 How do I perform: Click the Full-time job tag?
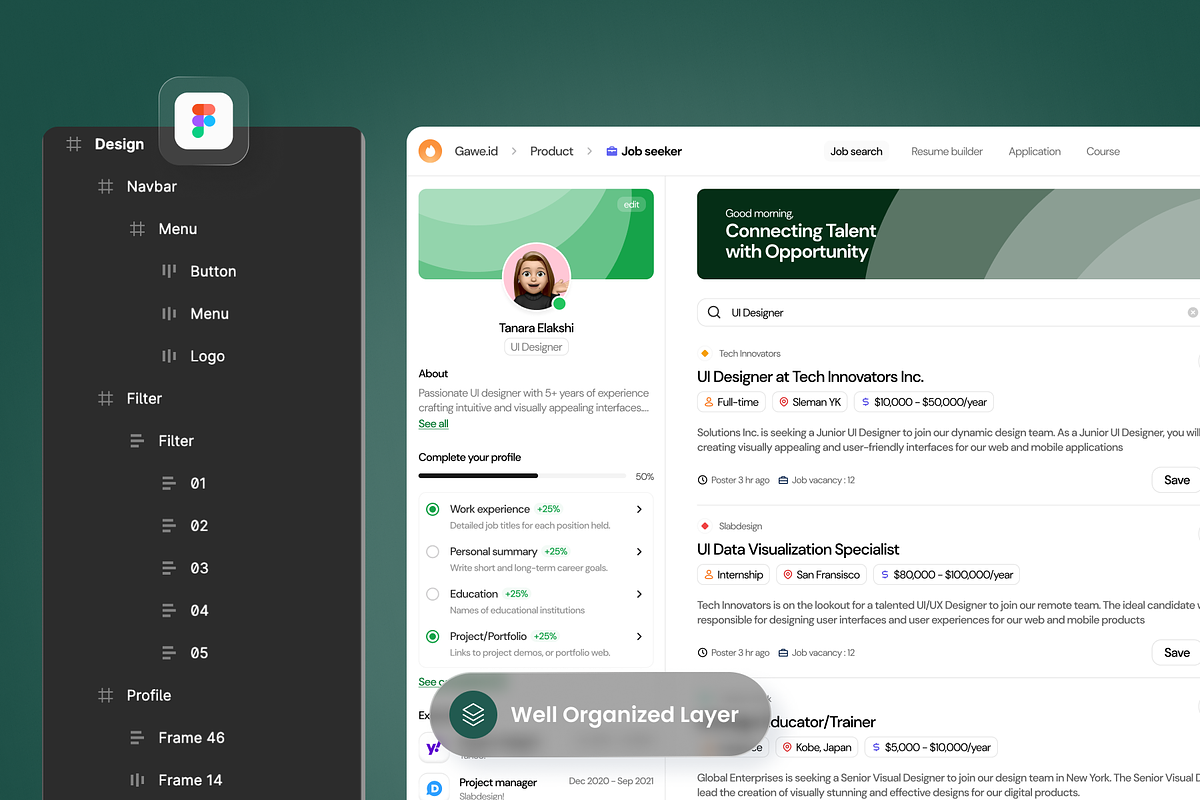pyautogui.click(x=731, y=402)
